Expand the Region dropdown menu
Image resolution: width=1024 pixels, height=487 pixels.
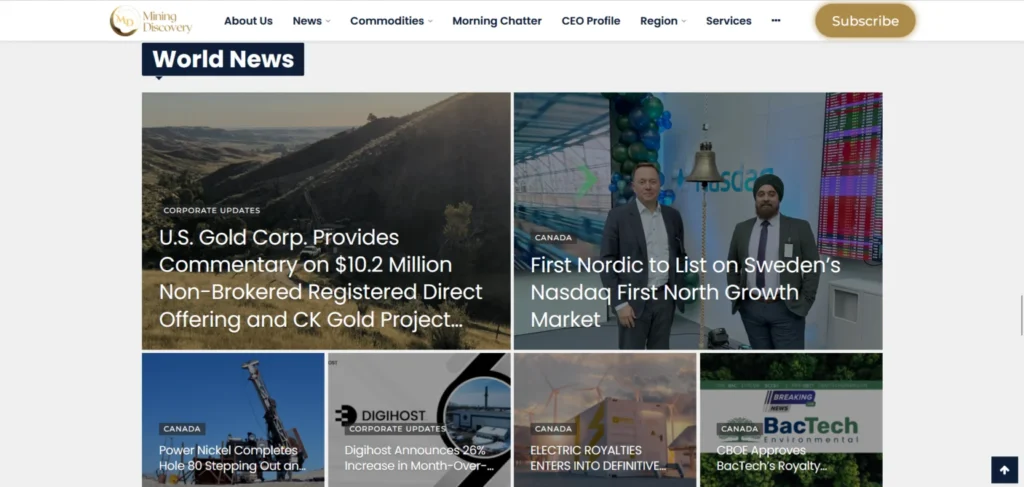point(663,21)
